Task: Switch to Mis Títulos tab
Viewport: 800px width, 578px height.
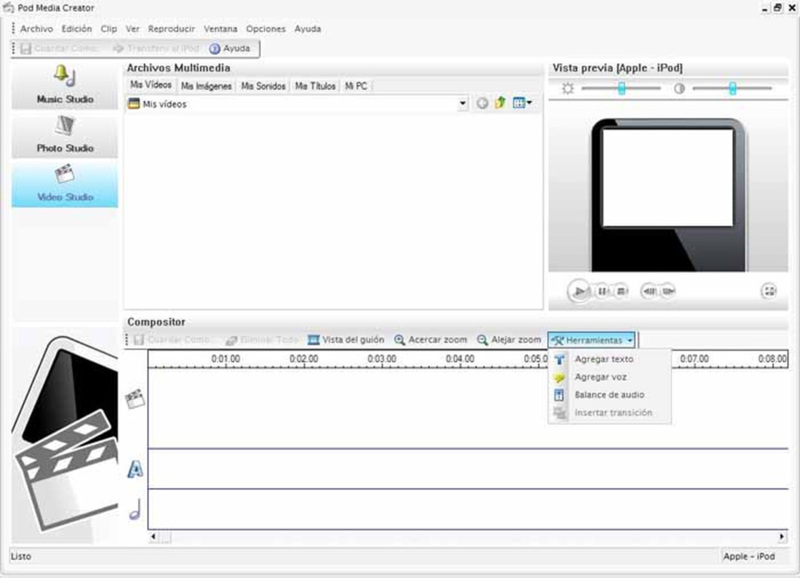Action: coord(315,86)
